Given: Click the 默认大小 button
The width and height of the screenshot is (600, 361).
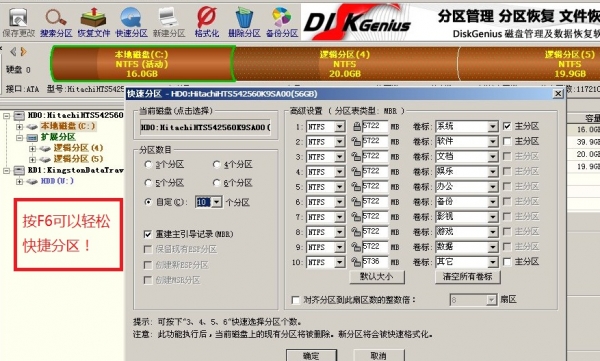Looking at the screenshot, I should [x=377, y=277].
